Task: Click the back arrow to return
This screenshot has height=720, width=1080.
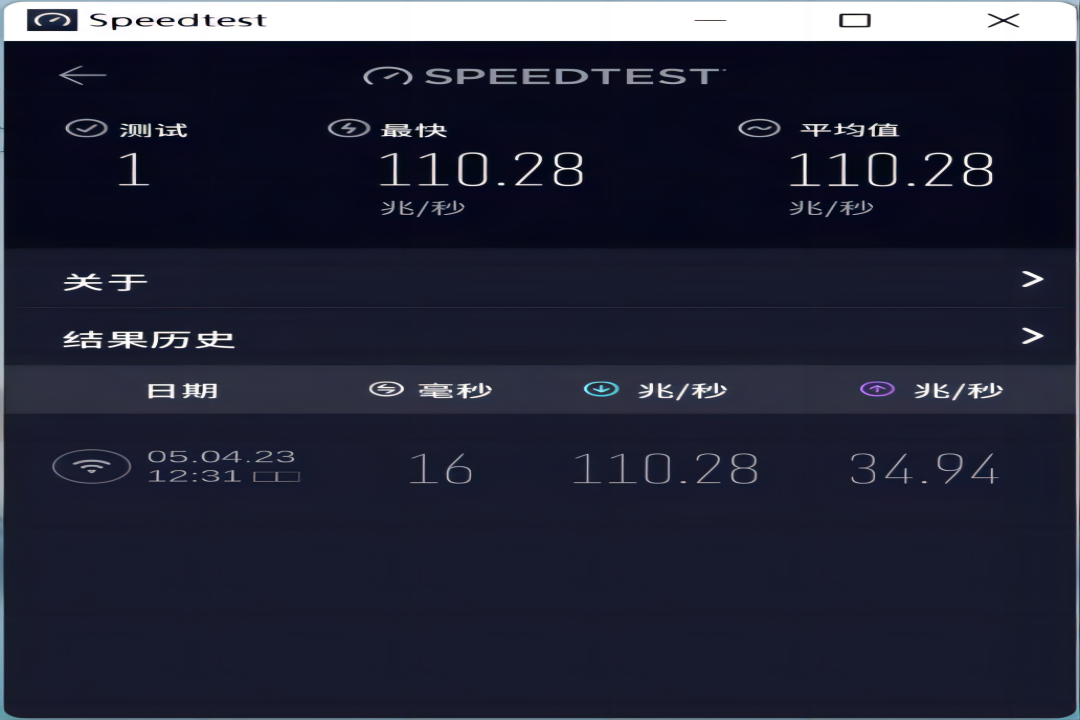Action: pyautogui.click(x=83, y=74)
